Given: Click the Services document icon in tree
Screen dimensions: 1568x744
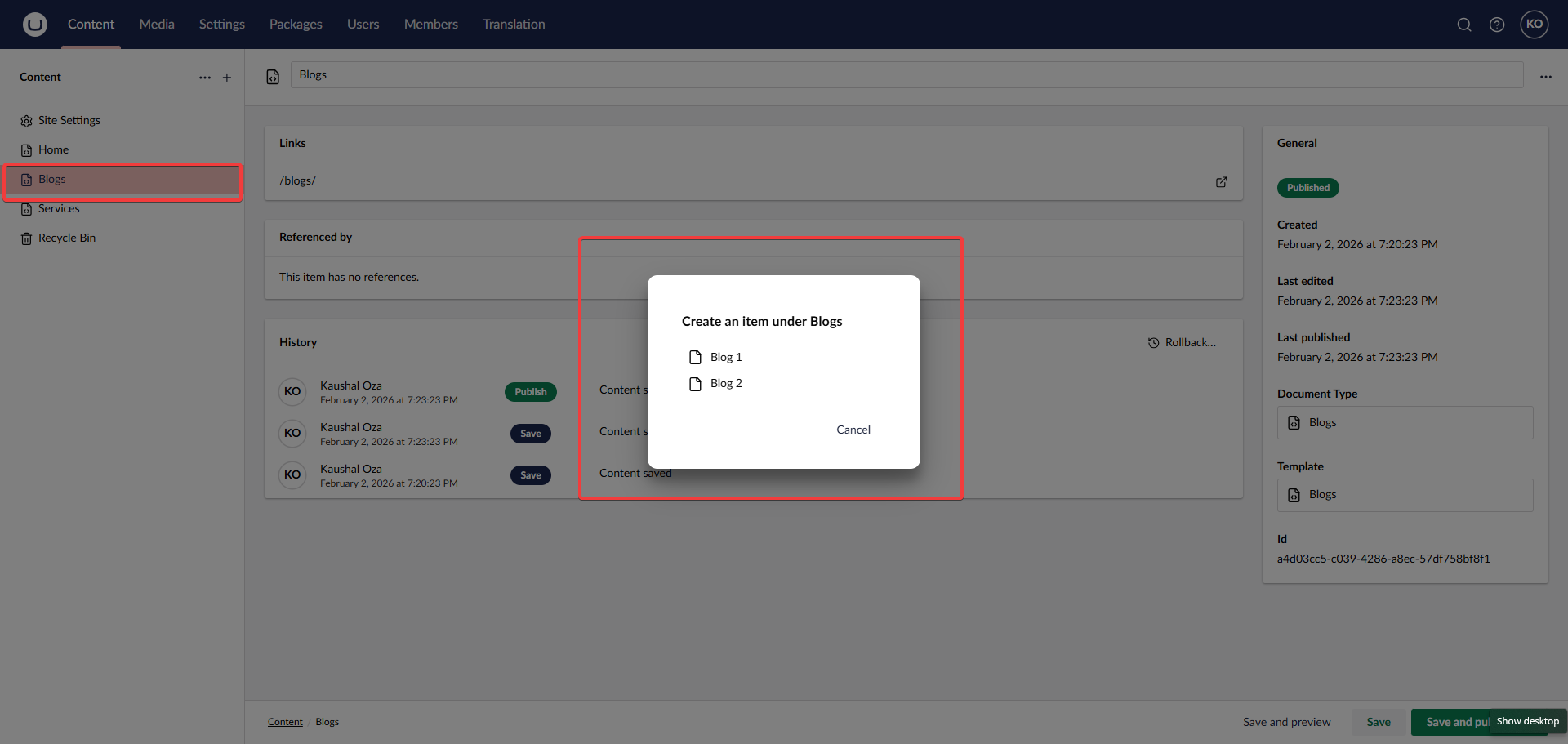Looking at the screenshot, I should click(26, 209).
